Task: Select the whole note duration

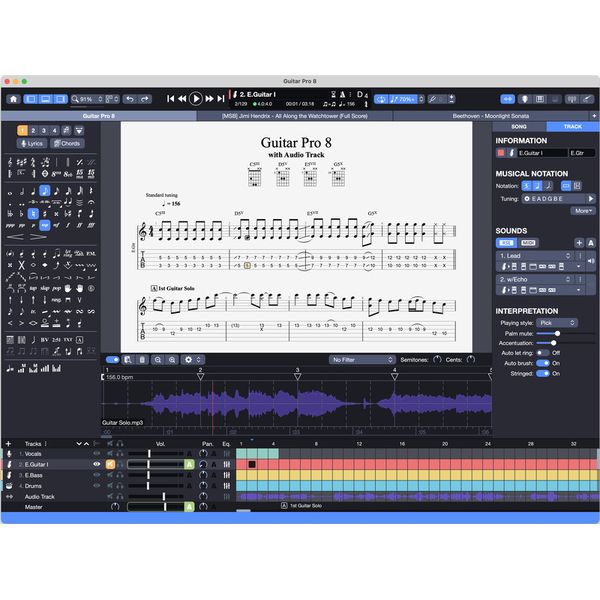Action: pos(10,191)
